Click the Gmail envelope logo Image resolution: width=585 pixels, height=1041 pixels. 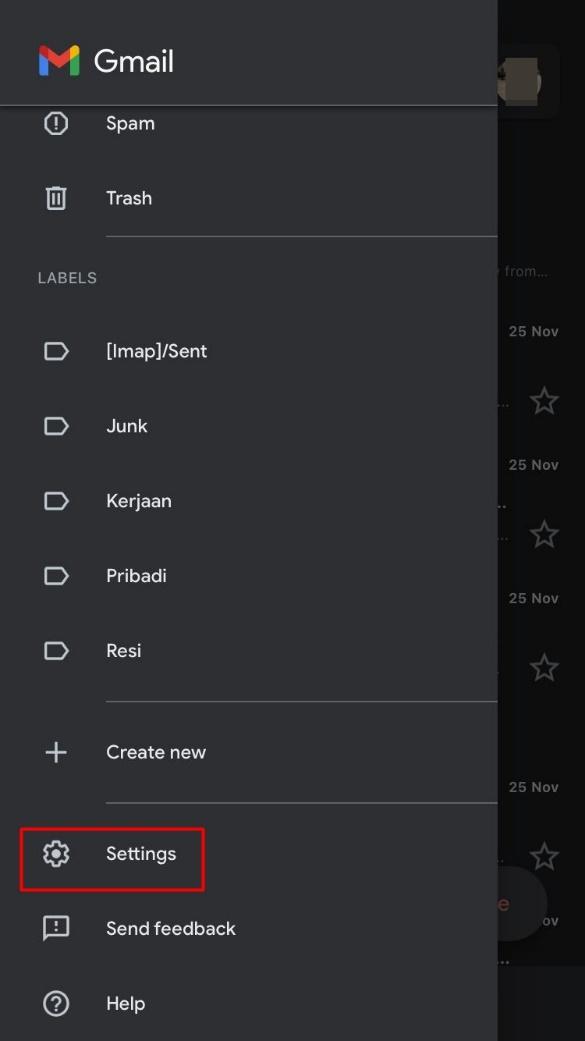pyautogui.click(x=59, y=60)
